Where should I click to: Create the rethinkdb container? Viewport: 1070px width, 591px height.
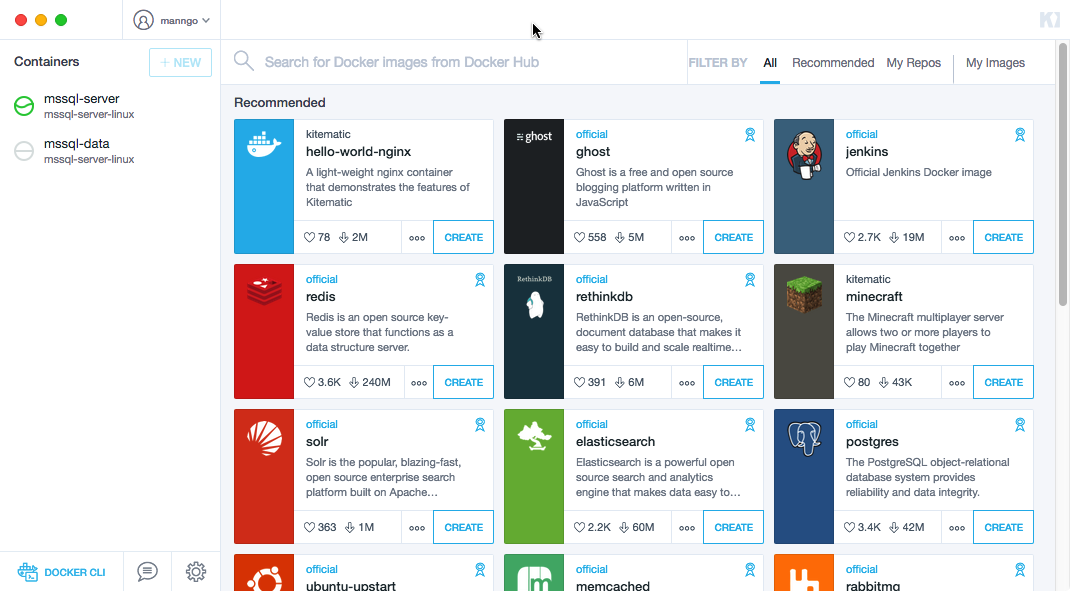734,382
